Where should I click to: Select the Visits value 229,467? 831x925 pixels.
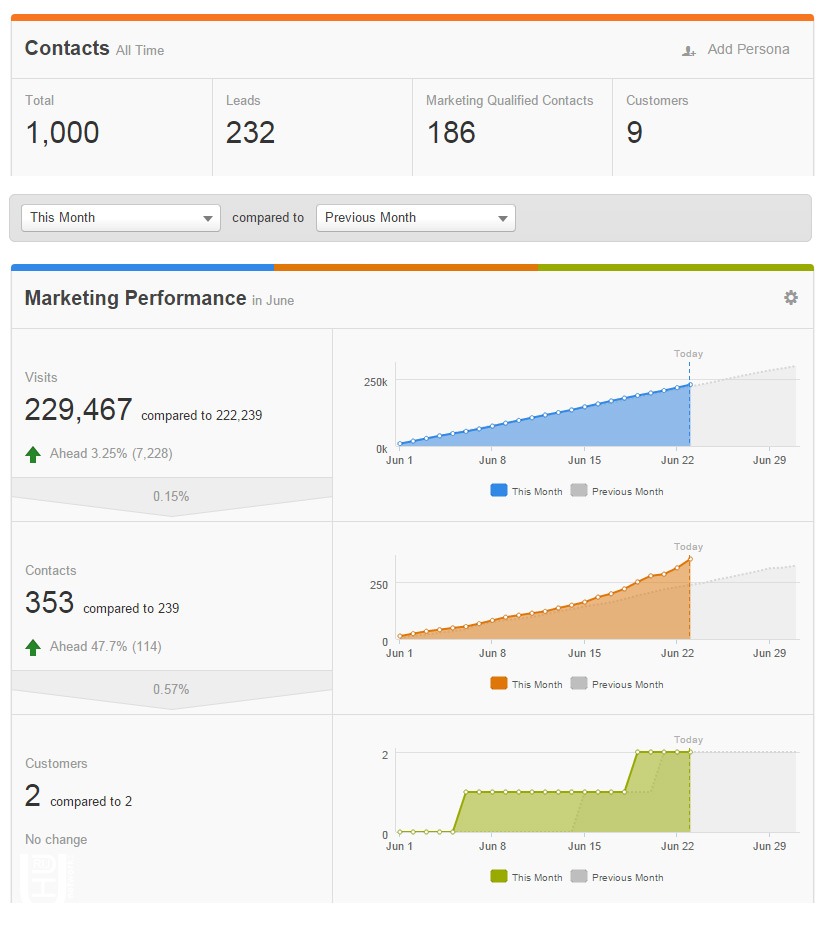(78, 409)
